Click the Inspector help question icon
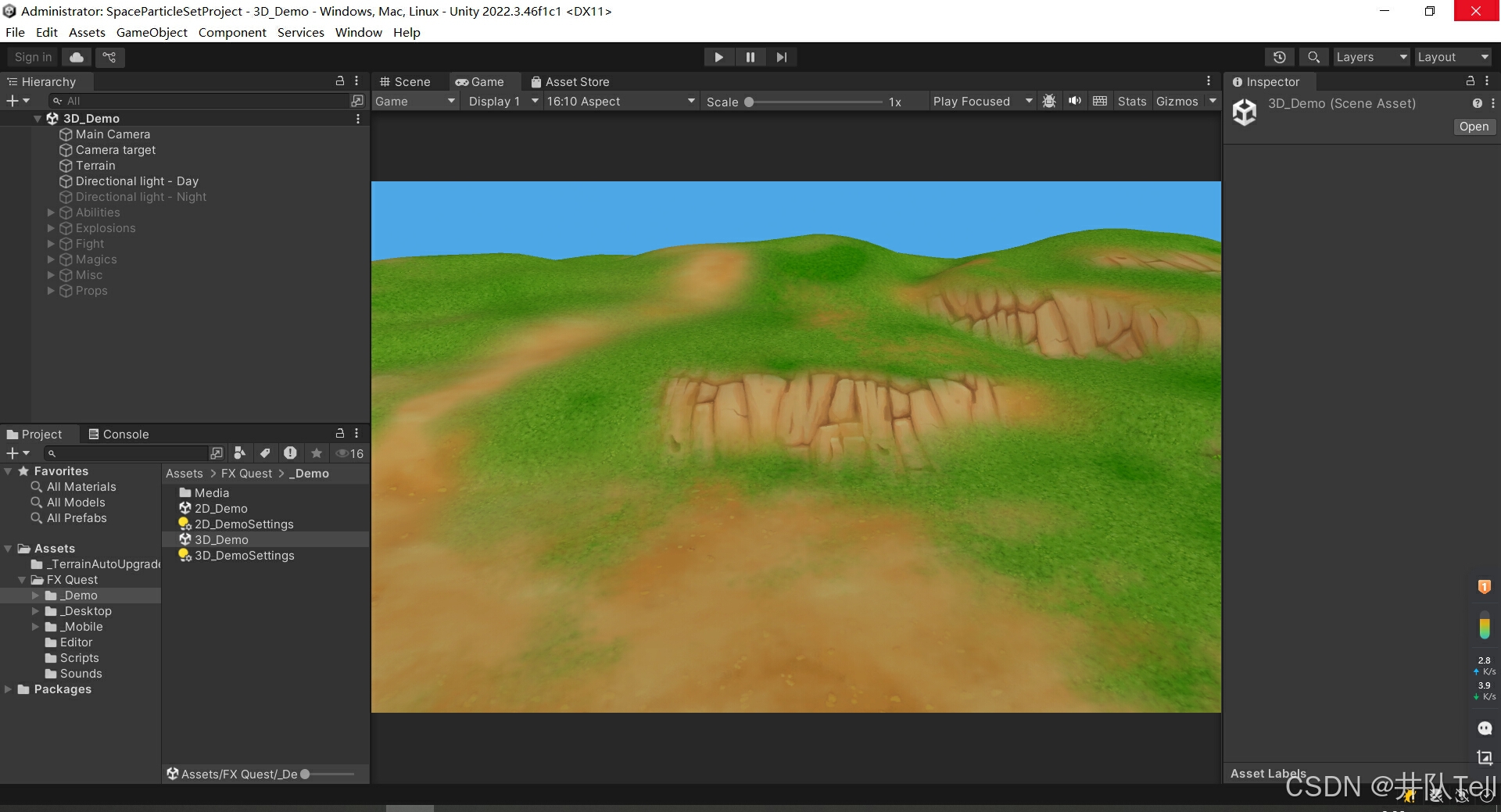Image resolution: width=1501 pixels, height=812 pixels. coord(1477,103)
